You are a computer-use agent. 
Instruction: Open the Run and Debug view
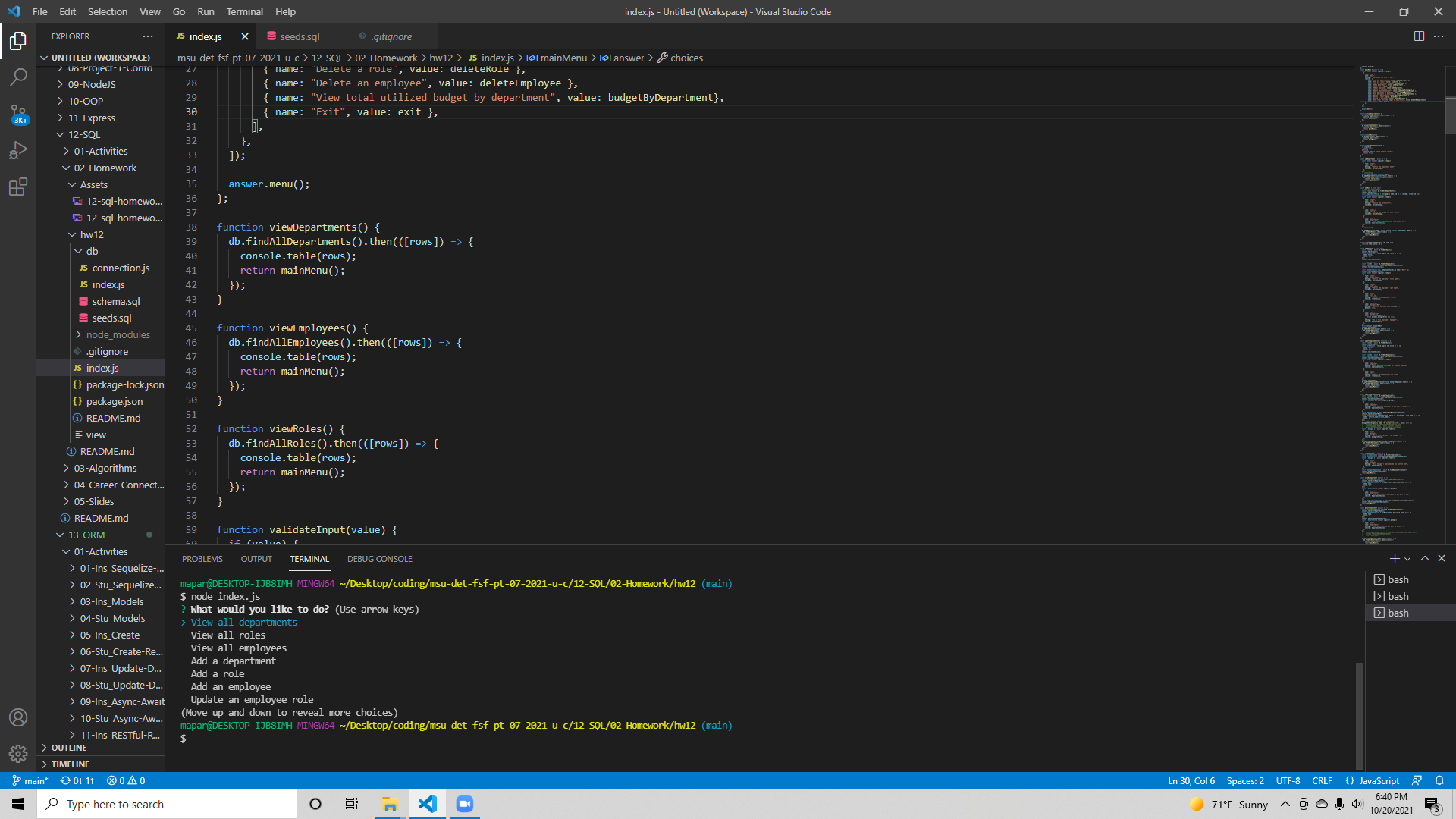tap(18, 150)
